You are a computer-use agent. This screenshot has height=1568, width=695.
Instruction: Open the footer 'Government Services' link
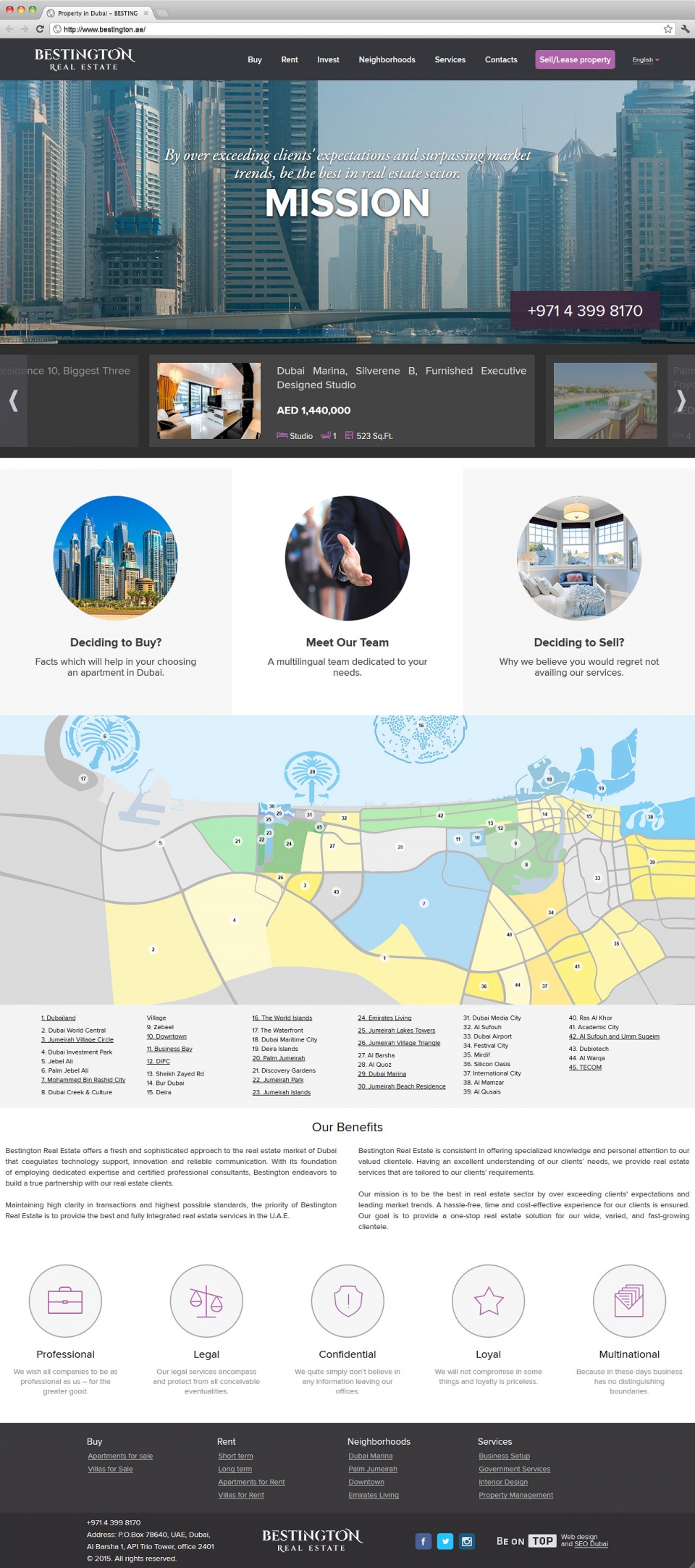click(x=514, y=1469)
